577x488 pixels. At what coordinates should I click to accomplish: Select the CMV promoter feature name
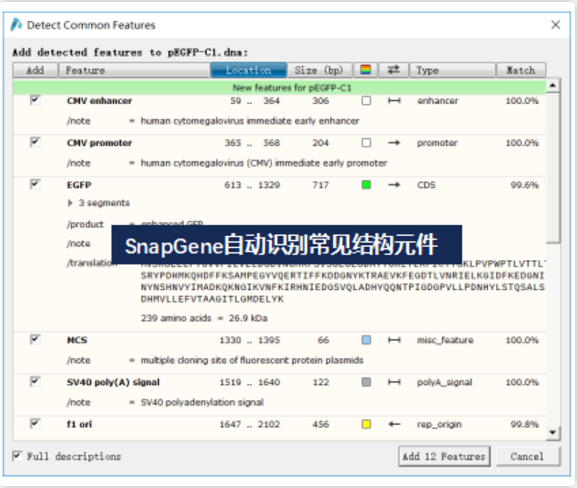click(99, 143)
